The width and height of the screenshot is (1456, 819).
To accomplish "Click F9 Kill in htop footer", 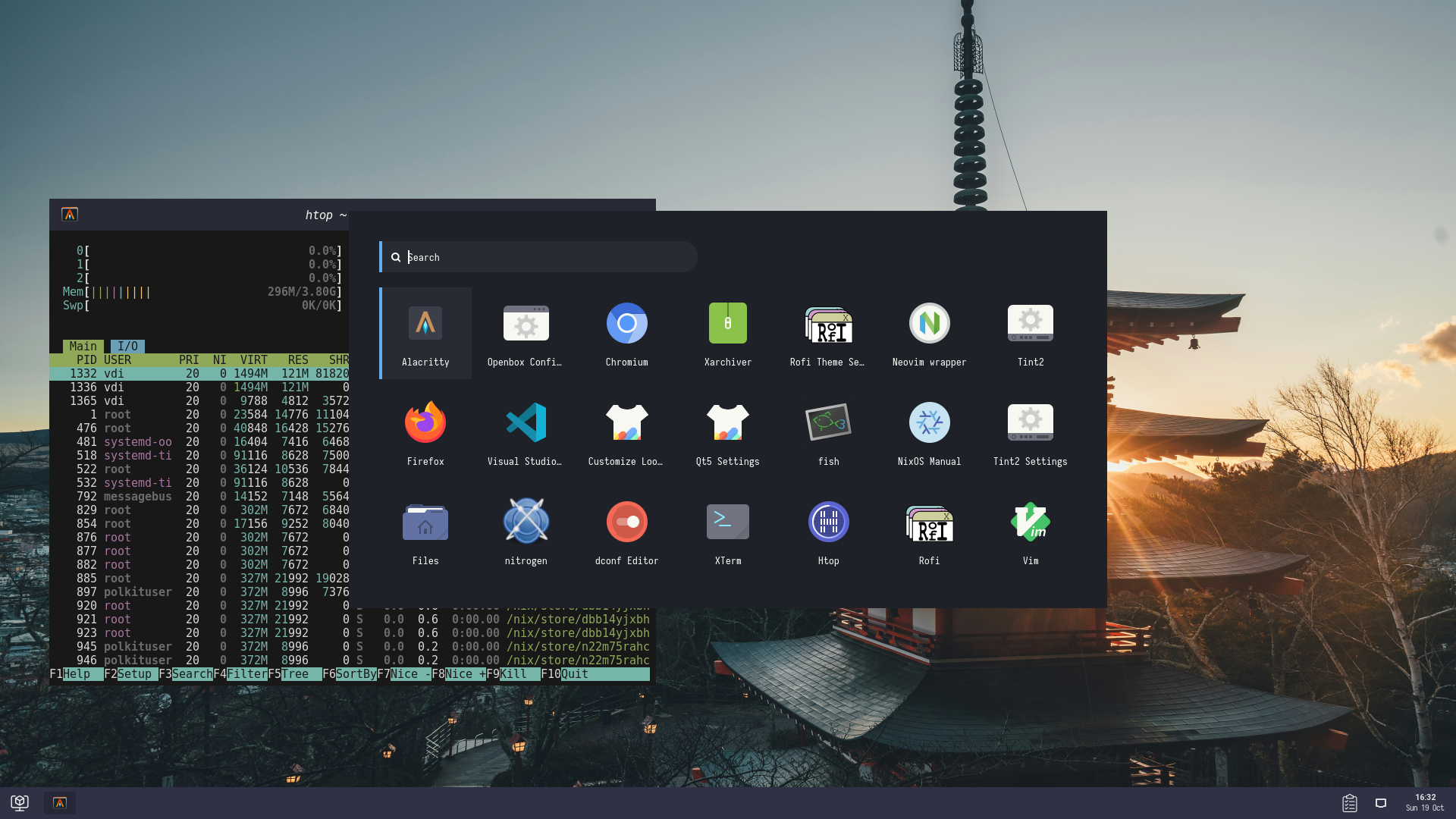I will tap(513, 674).
